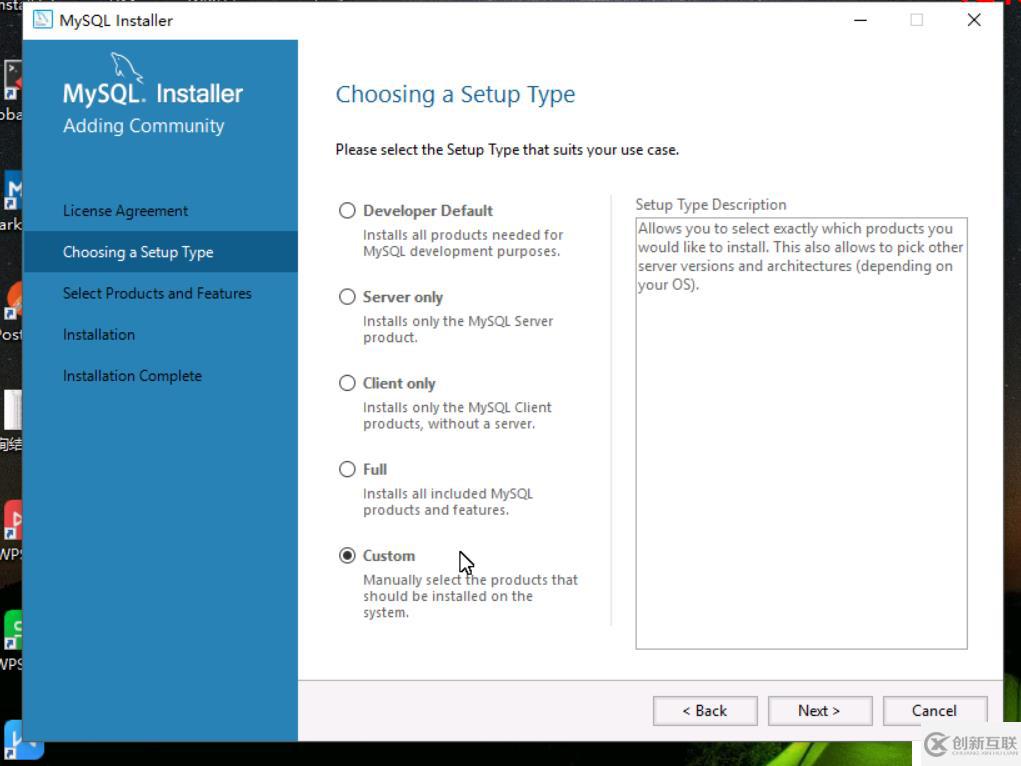Choose the Server only radio option
The width and height of the screenshot is (1021, 766).
coord(347,297)
